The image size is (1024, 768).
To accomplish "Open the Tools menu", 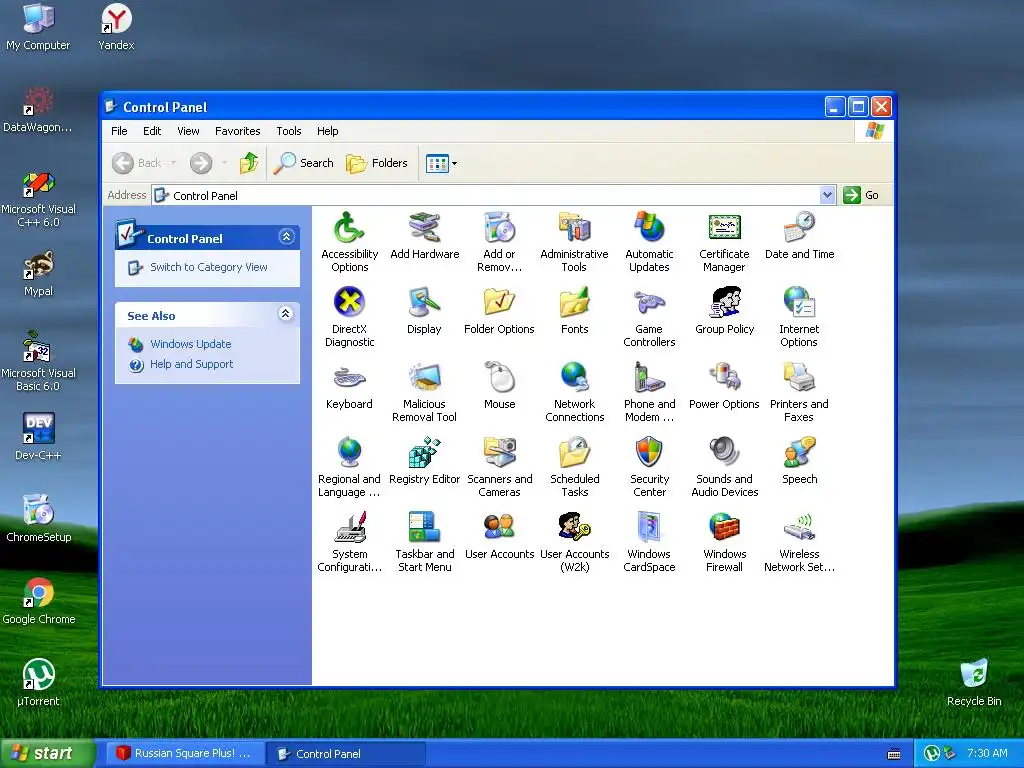I will 289,131.
